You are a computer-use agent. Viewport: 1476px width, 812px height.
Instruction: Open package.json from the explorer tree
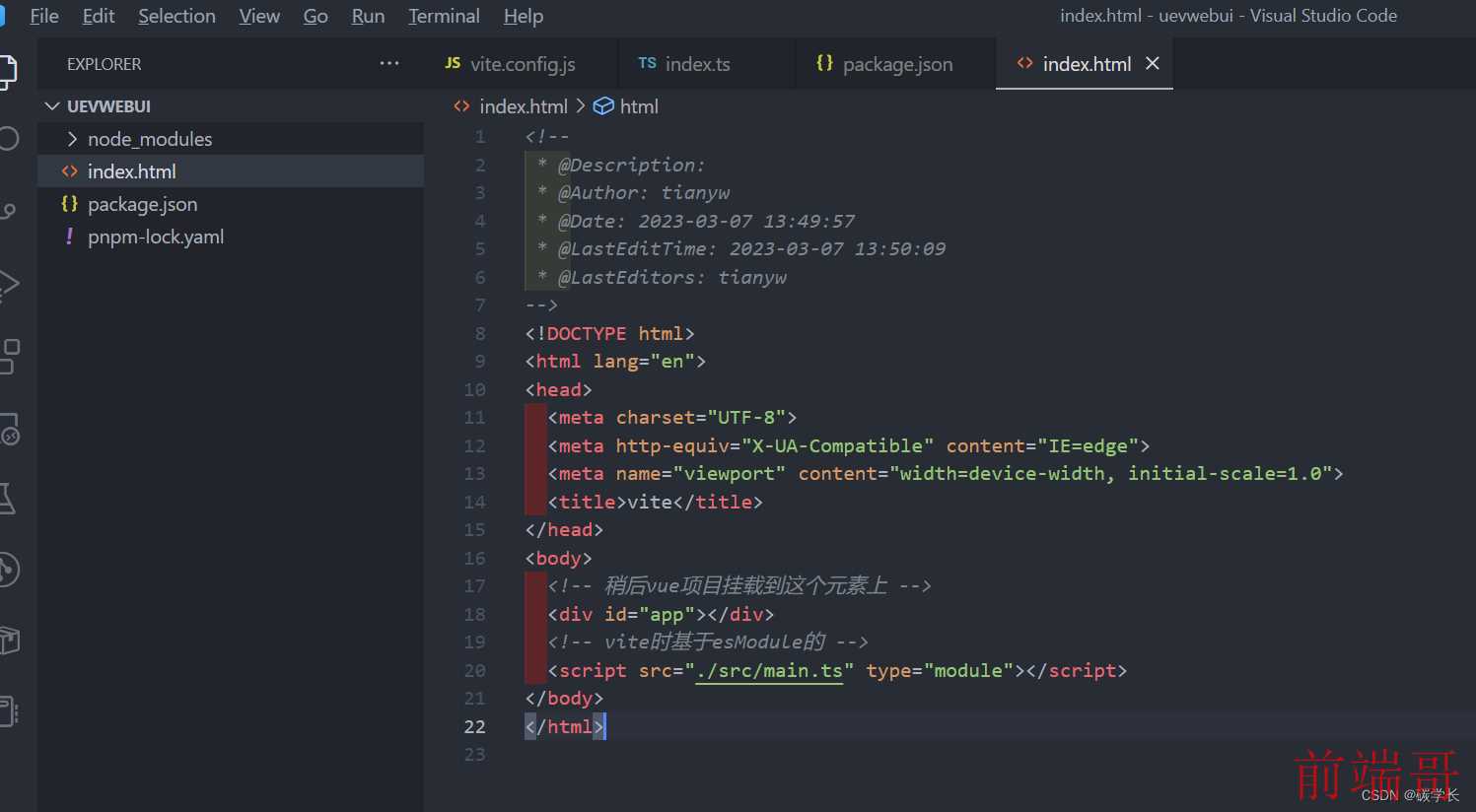231,204
